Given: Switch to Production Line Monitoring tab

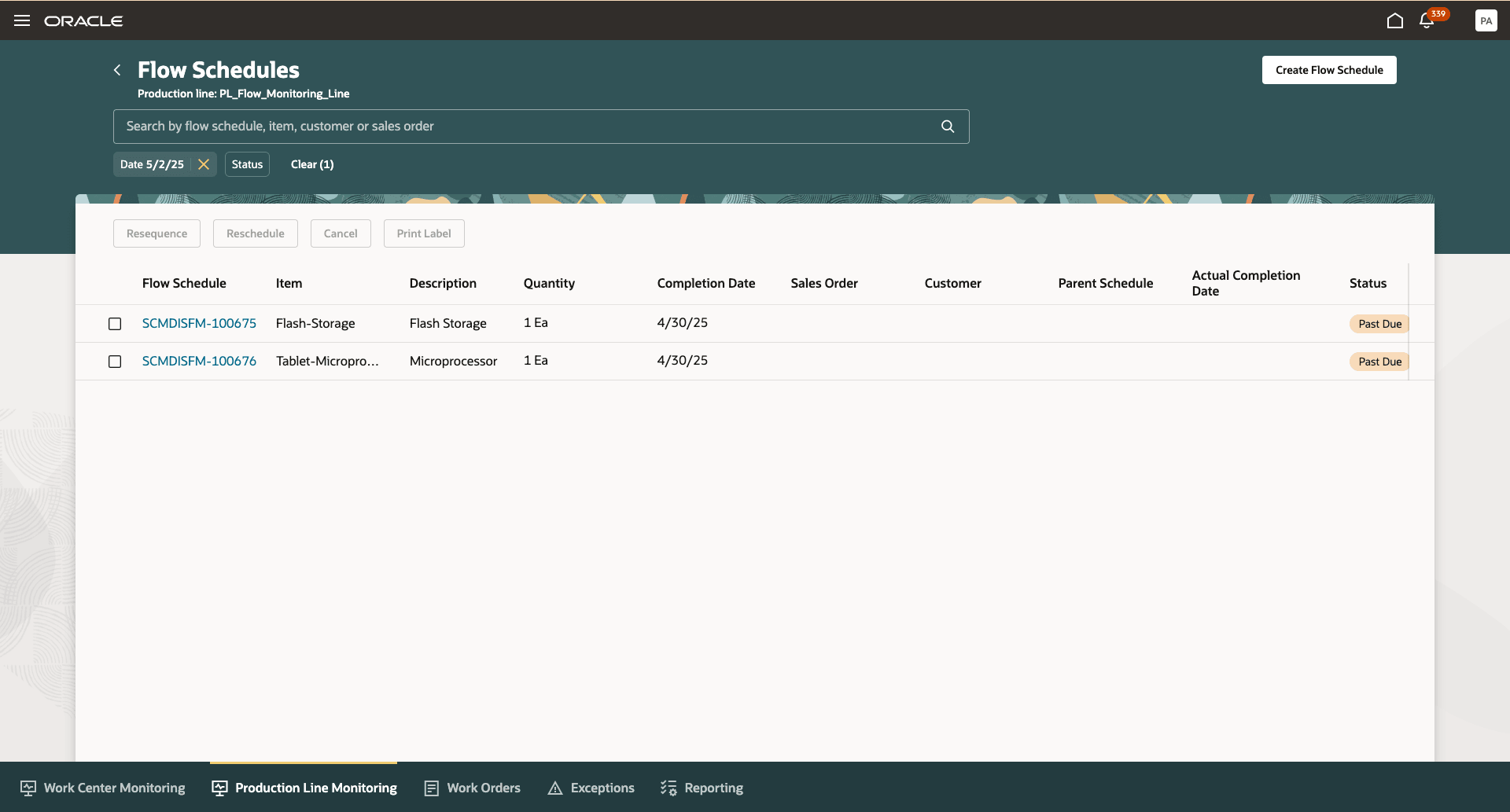Looking at the screenshot, I should pos(304,788).
